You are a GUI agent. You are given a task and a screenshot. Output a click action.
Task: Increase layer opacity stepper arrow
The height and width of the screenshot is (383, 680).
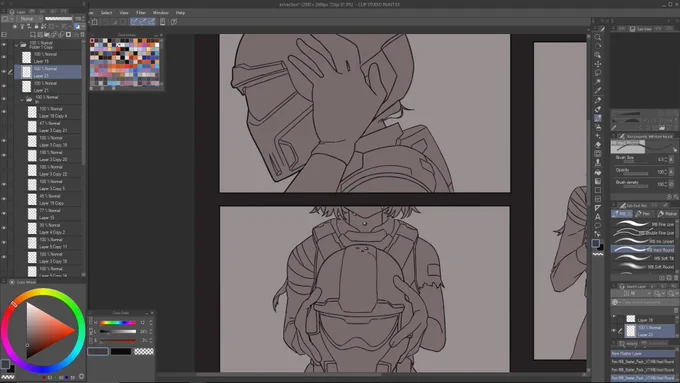tap(83, 18)
